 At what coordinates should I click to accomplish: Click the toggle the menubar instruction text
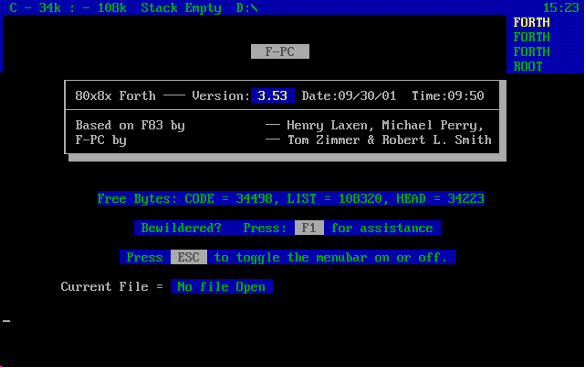tap(330, 257)
